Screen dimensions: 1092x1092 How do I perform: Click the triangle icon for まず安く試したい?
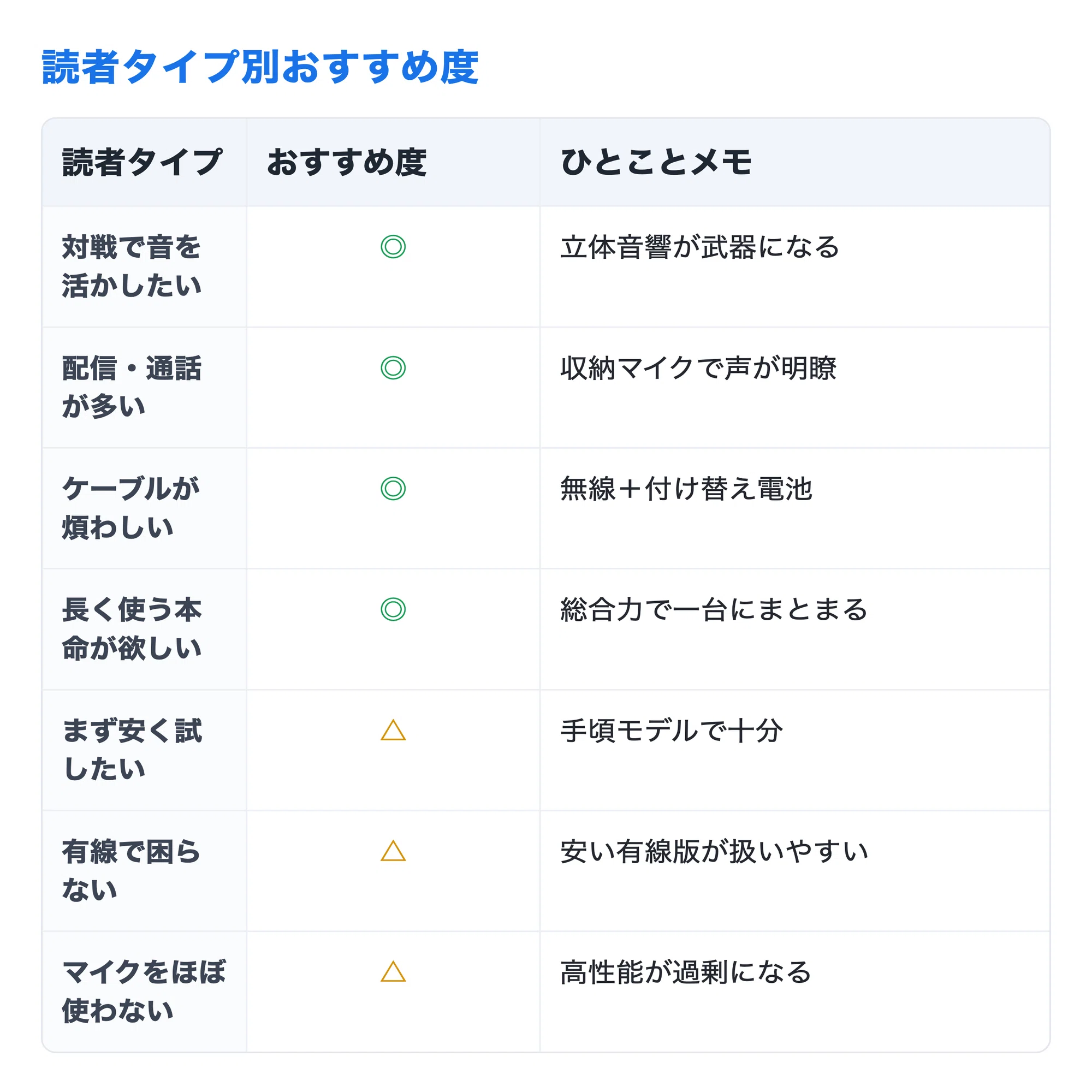coord(393,729)
